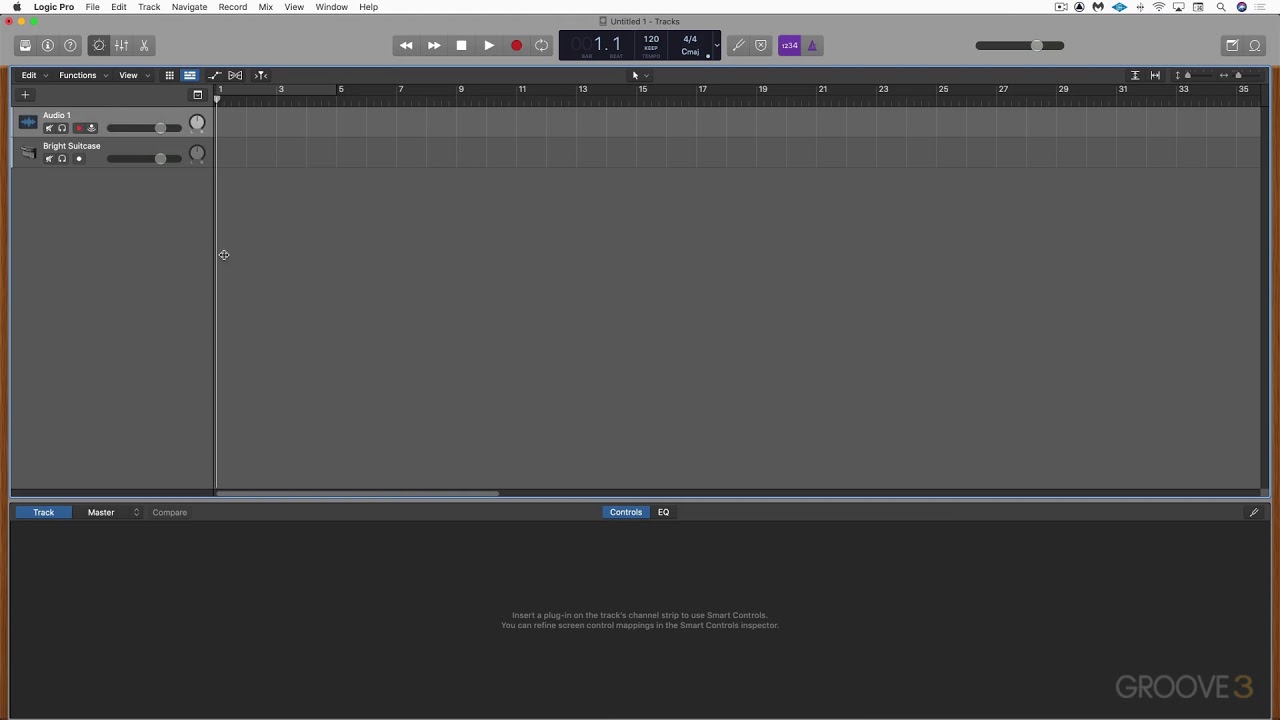The width and height of the screenshot is (1280, 720).
Task: Select the list view button (highlighted blue)
Action: tap(189, 75)
